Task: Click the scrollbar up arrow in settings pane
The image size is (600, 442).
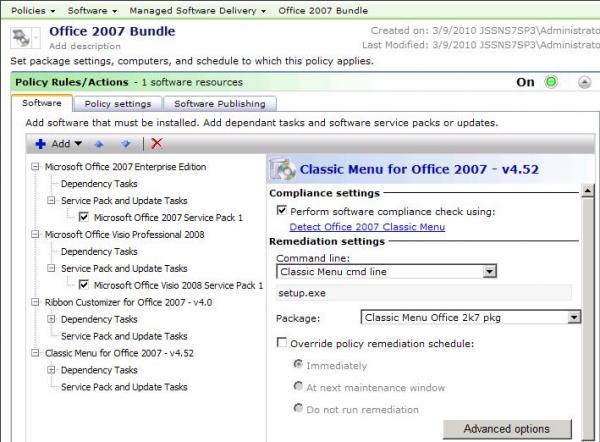Action: 587,190
